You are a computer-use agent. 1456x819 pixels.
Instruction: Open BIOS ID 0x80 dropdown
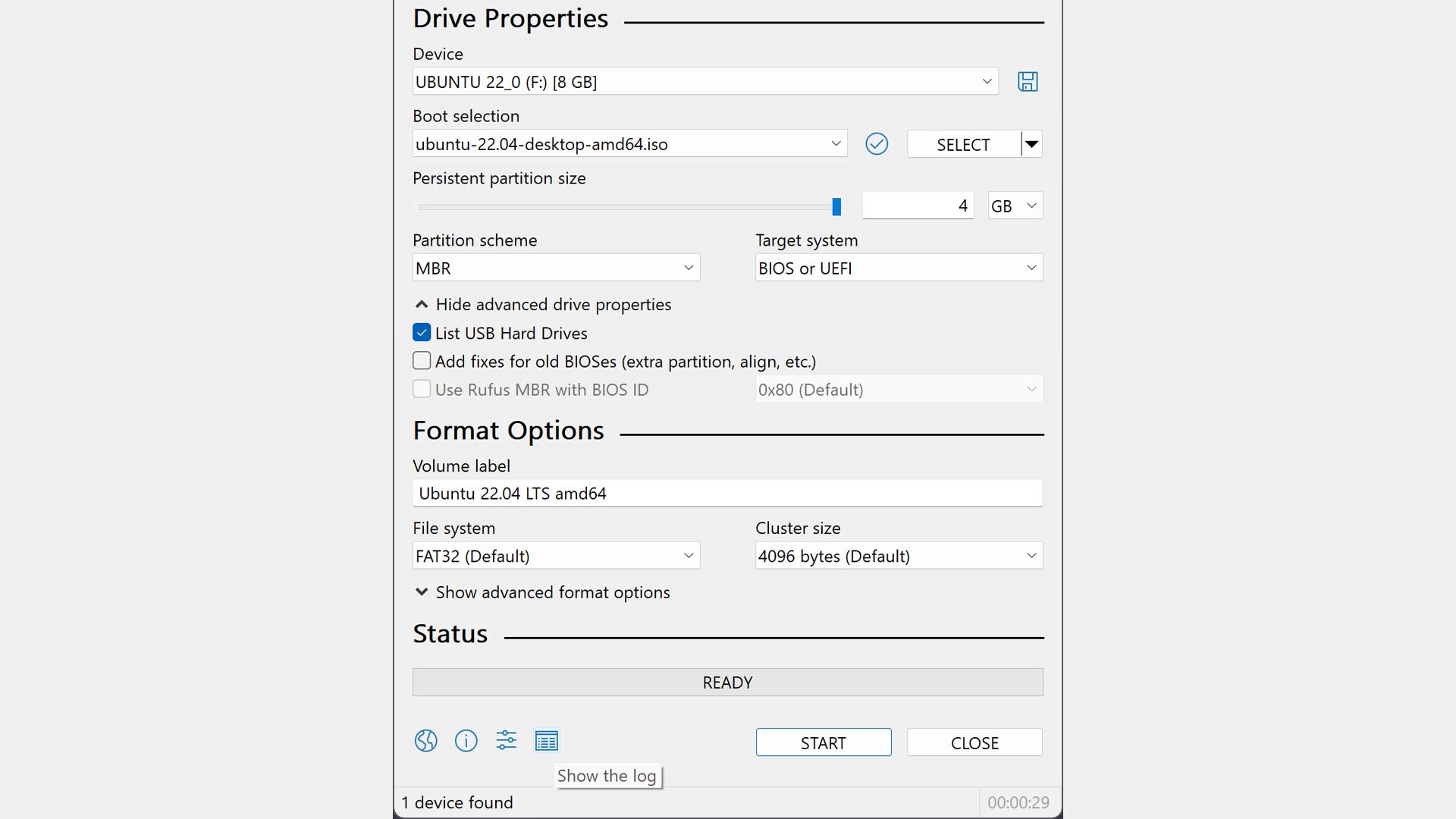pyautogui.click(x=899, y=389)
